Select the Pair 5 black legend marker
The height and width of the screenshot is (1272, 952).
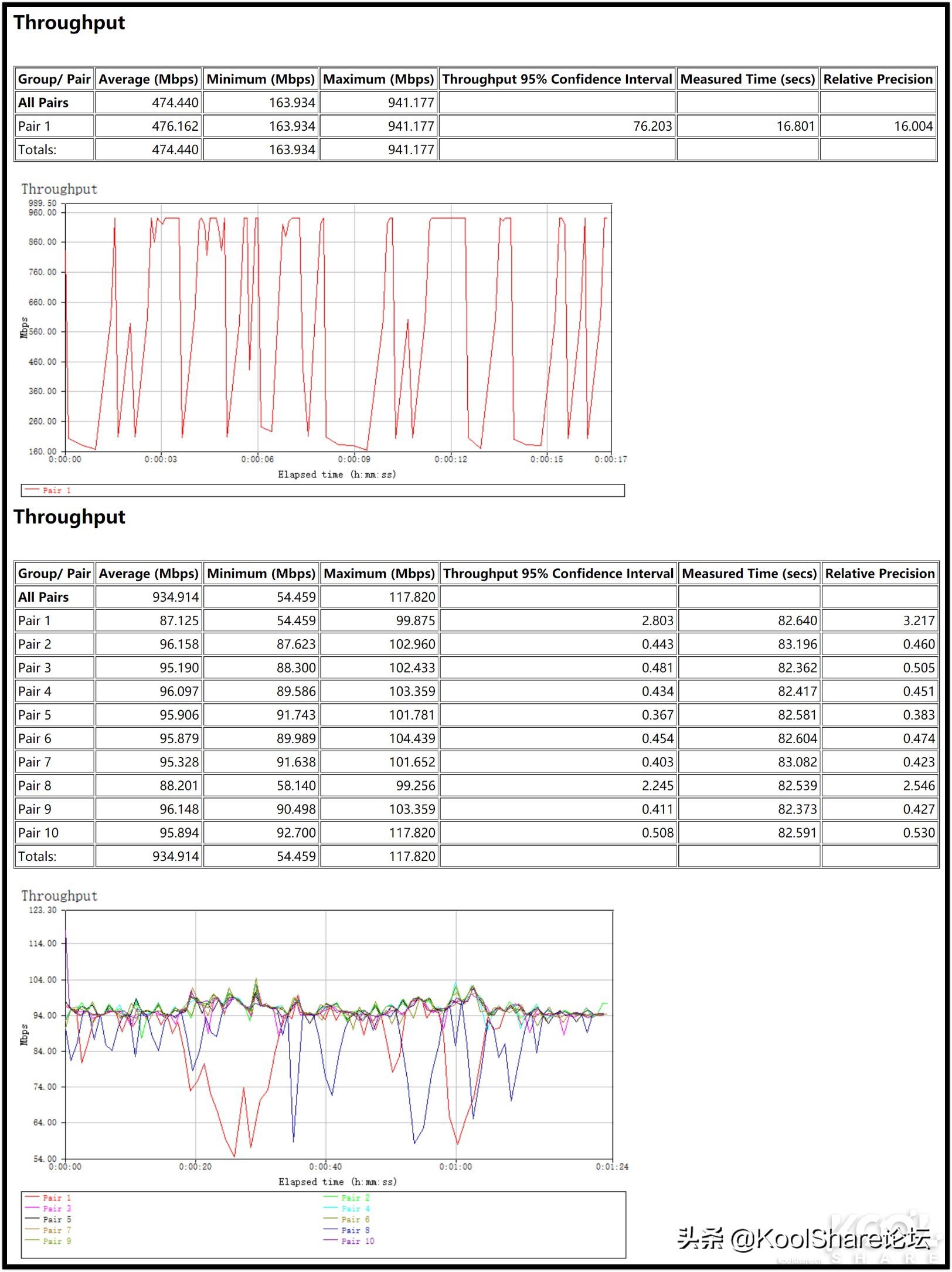click(31, 1219)
